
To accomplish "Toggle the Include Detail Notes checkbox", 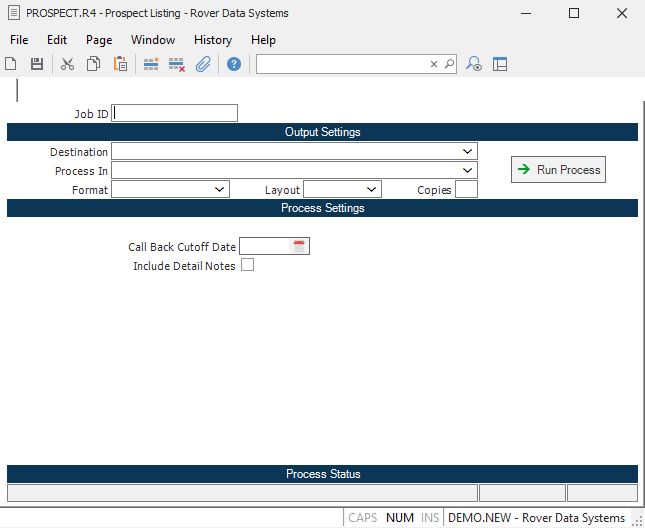I will (x=248, y=265).
